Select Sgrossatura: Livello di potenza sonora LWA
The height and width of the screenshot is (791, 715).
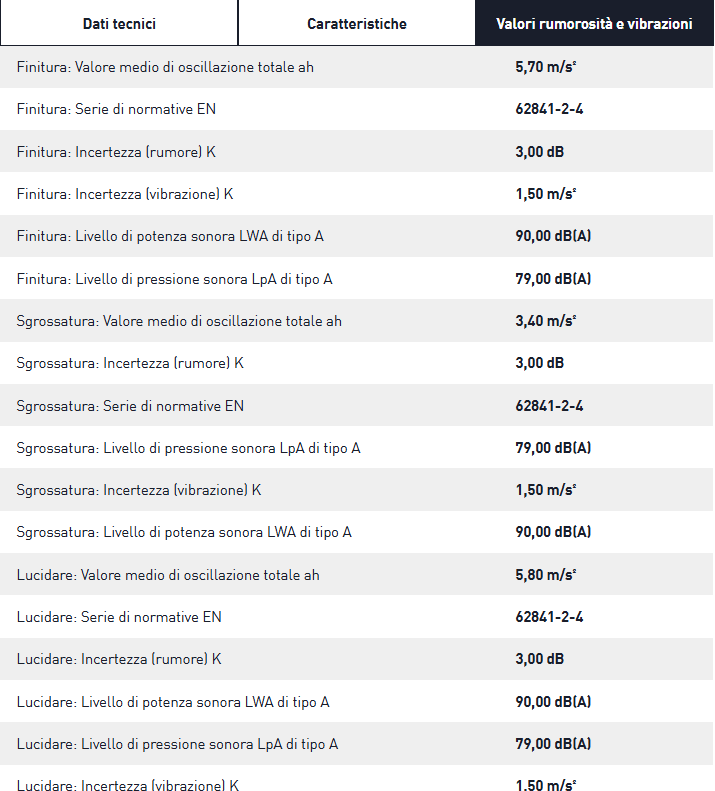[184, 532]
